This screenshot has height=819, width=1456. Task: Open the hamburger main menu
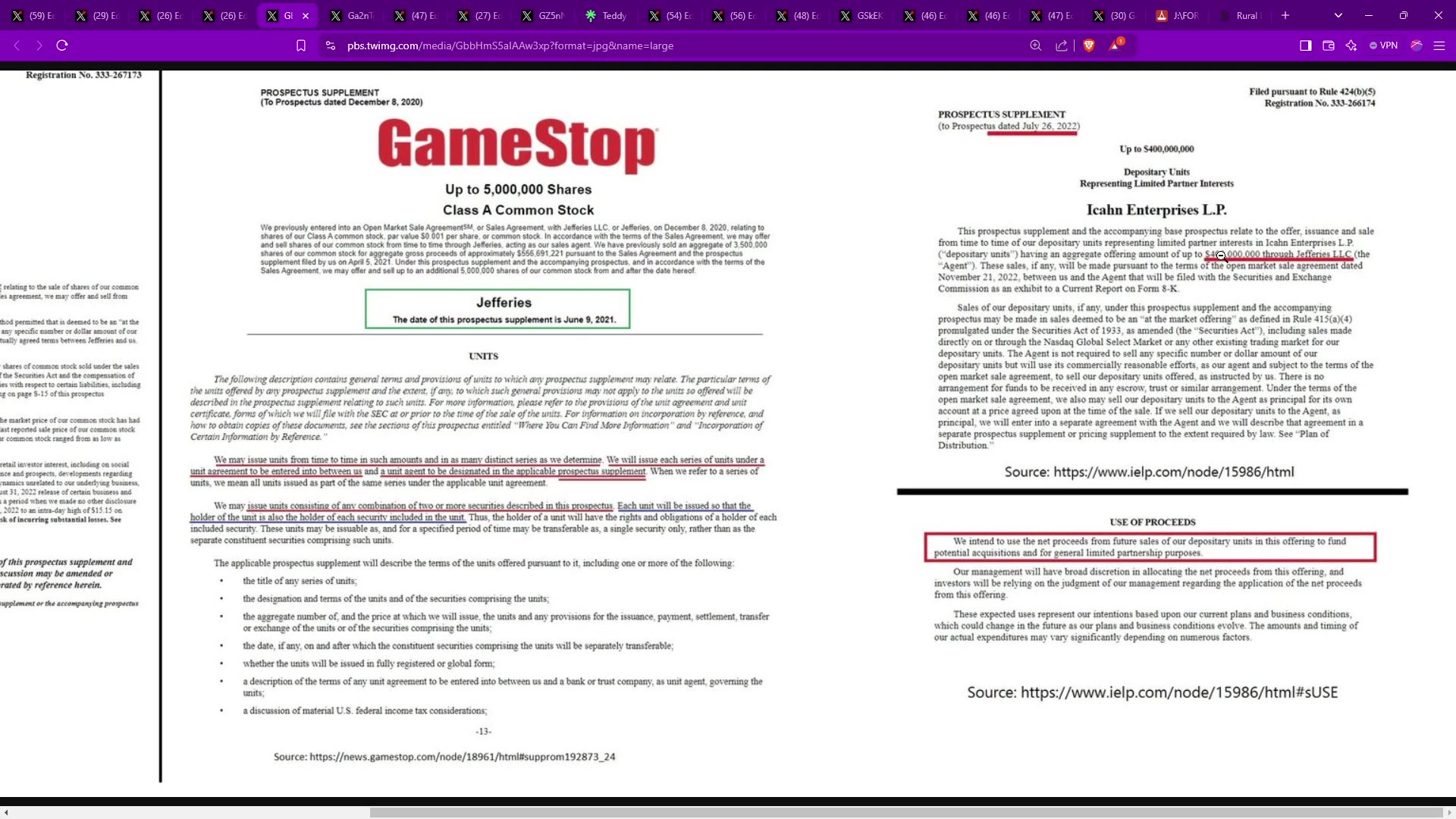click(x=1439, y=45)
